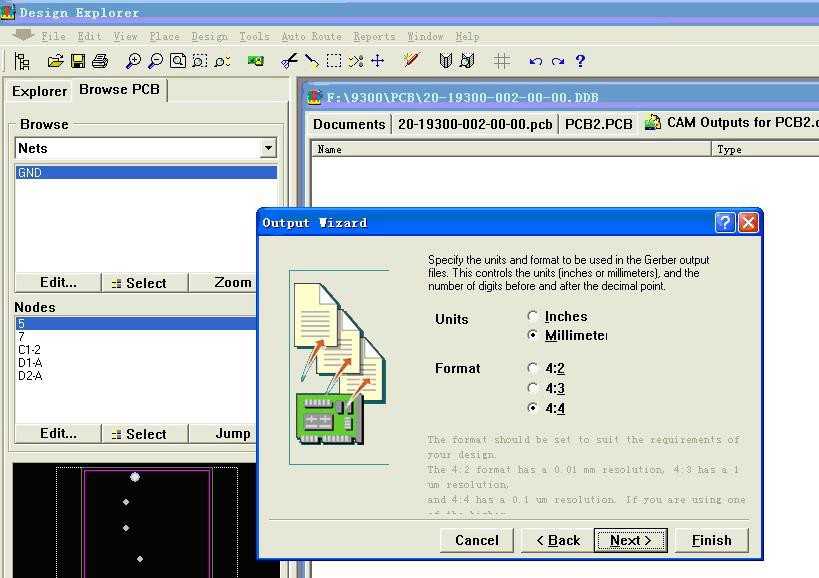Select node D2-A in Nodes list

tap(136, 375)
